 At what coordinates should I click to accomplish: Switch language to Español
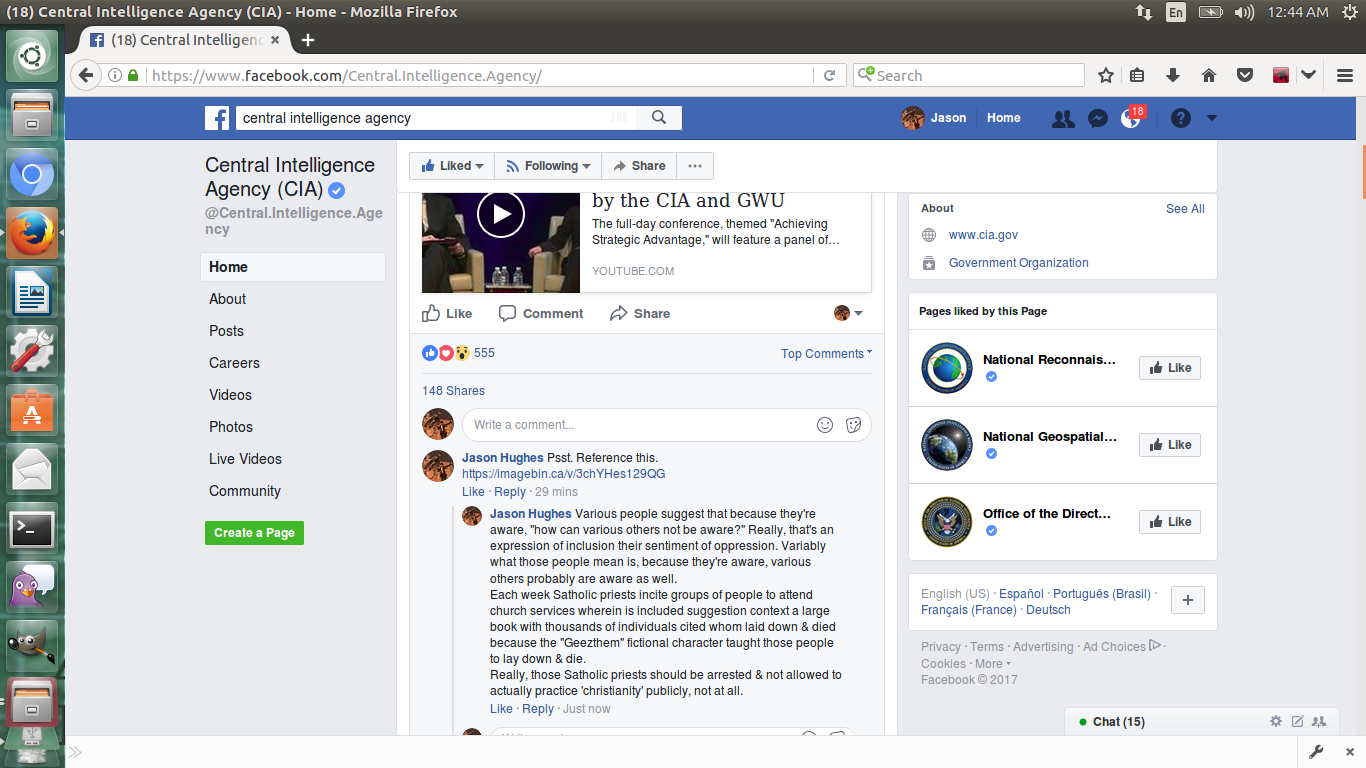pos(1021,594)
